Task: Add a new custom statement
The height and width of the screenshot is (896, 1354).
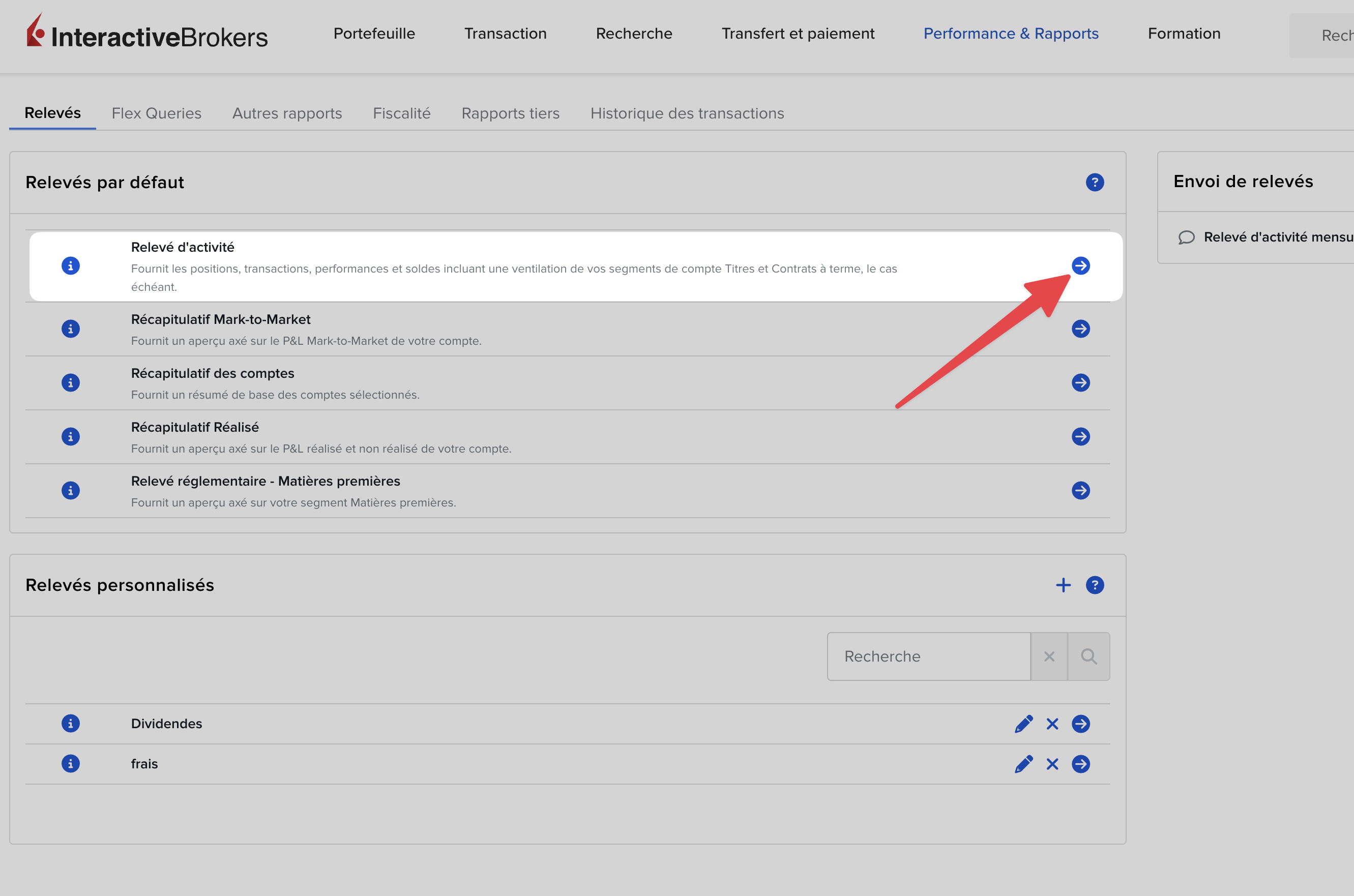Action: tap(1063, 585)
